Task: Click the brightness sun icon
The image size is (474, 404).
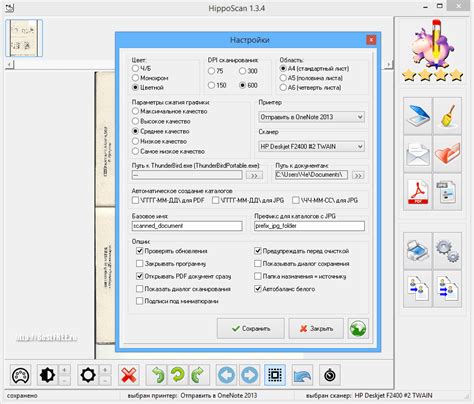Action: [88, 375]
